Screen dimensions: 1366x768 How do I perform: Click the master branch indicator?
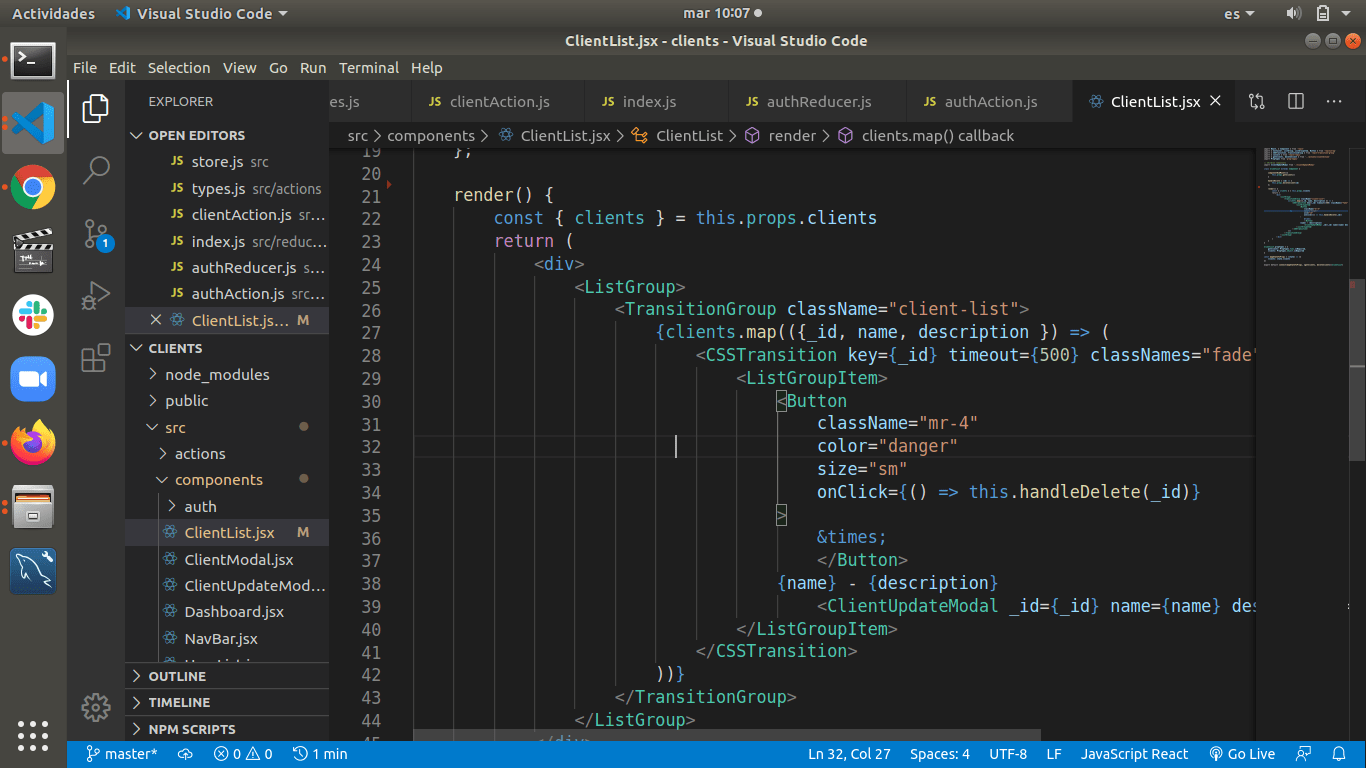pyautogui.click(x=121, y=754)
